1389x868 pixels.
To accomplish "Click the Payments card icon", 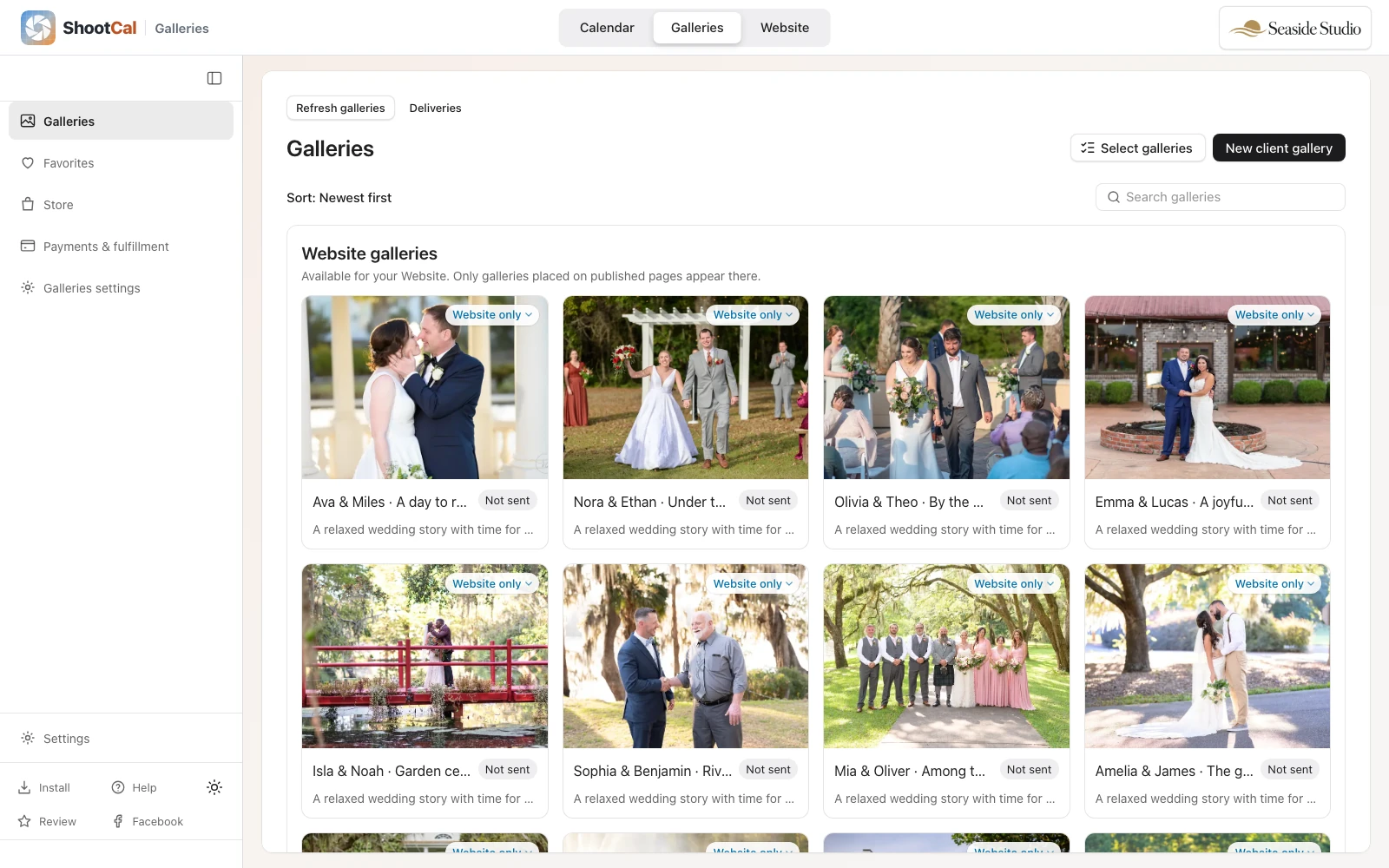I will pyautogui.click(x=28, y=246).
